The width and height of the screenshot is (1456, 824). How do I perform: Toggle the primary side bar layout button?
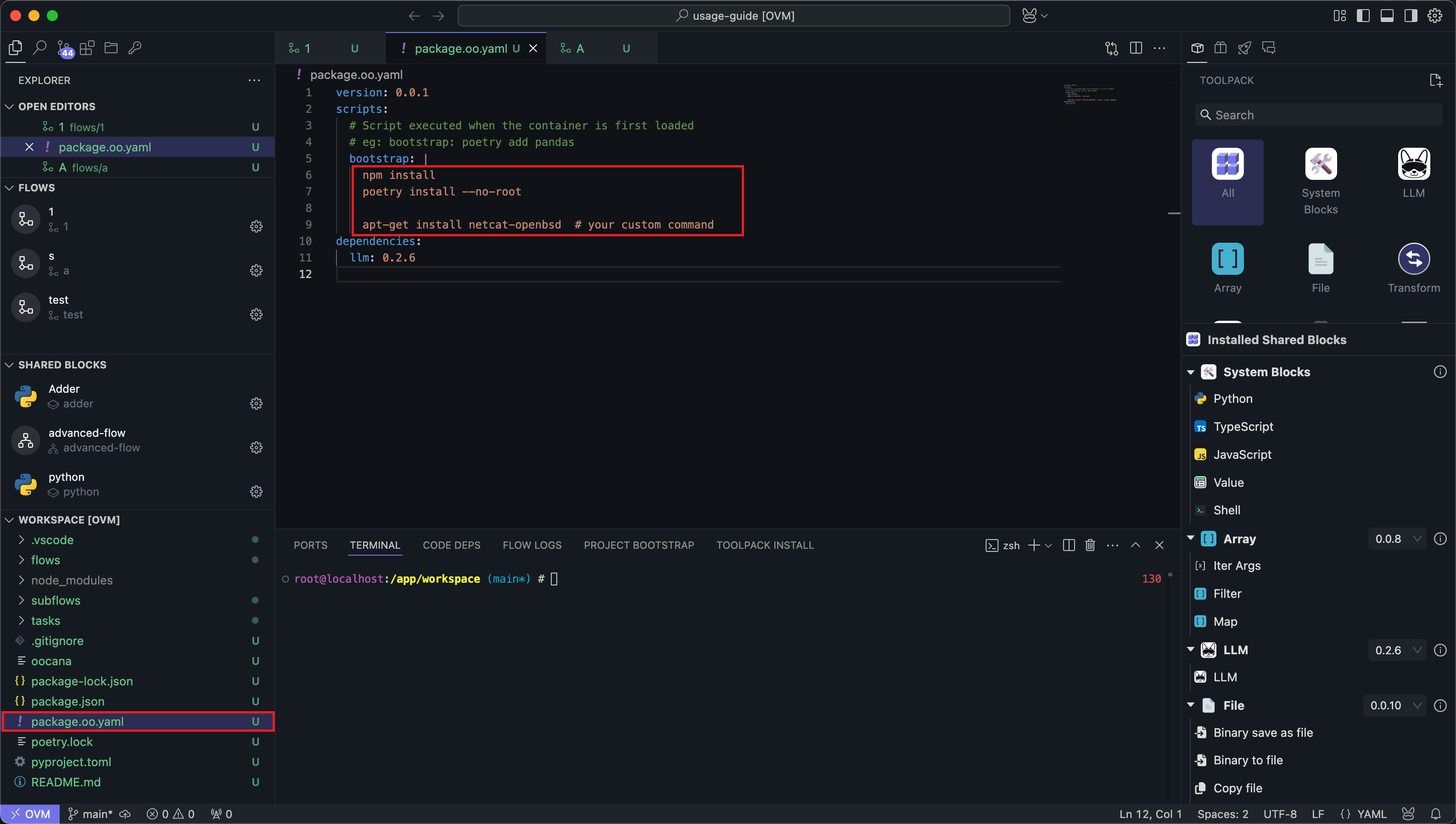pos(1363,16)
